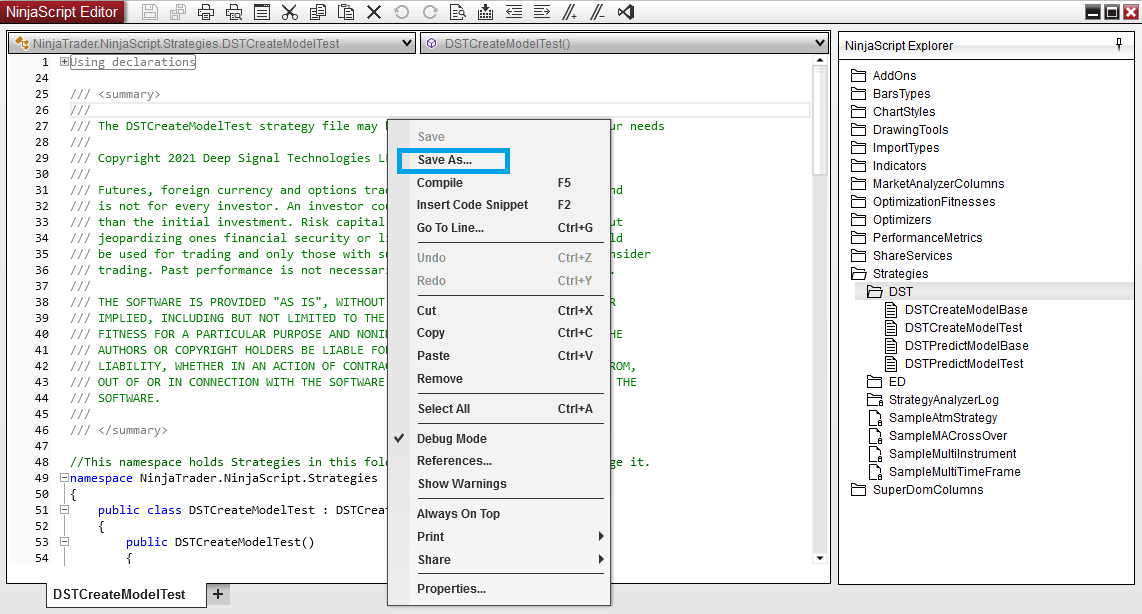Screen dimensions: 1142x614
Task: Click the editor scrollbar down arrow
Action: click(x=820, y=558)
